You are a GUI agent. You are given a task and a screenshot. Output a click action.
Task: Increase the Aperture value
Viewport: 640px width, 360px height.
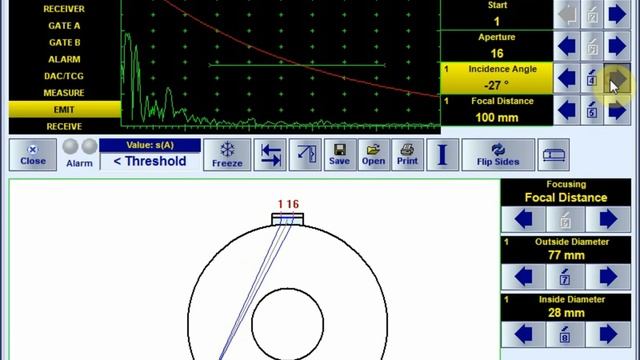coord(617,46)
